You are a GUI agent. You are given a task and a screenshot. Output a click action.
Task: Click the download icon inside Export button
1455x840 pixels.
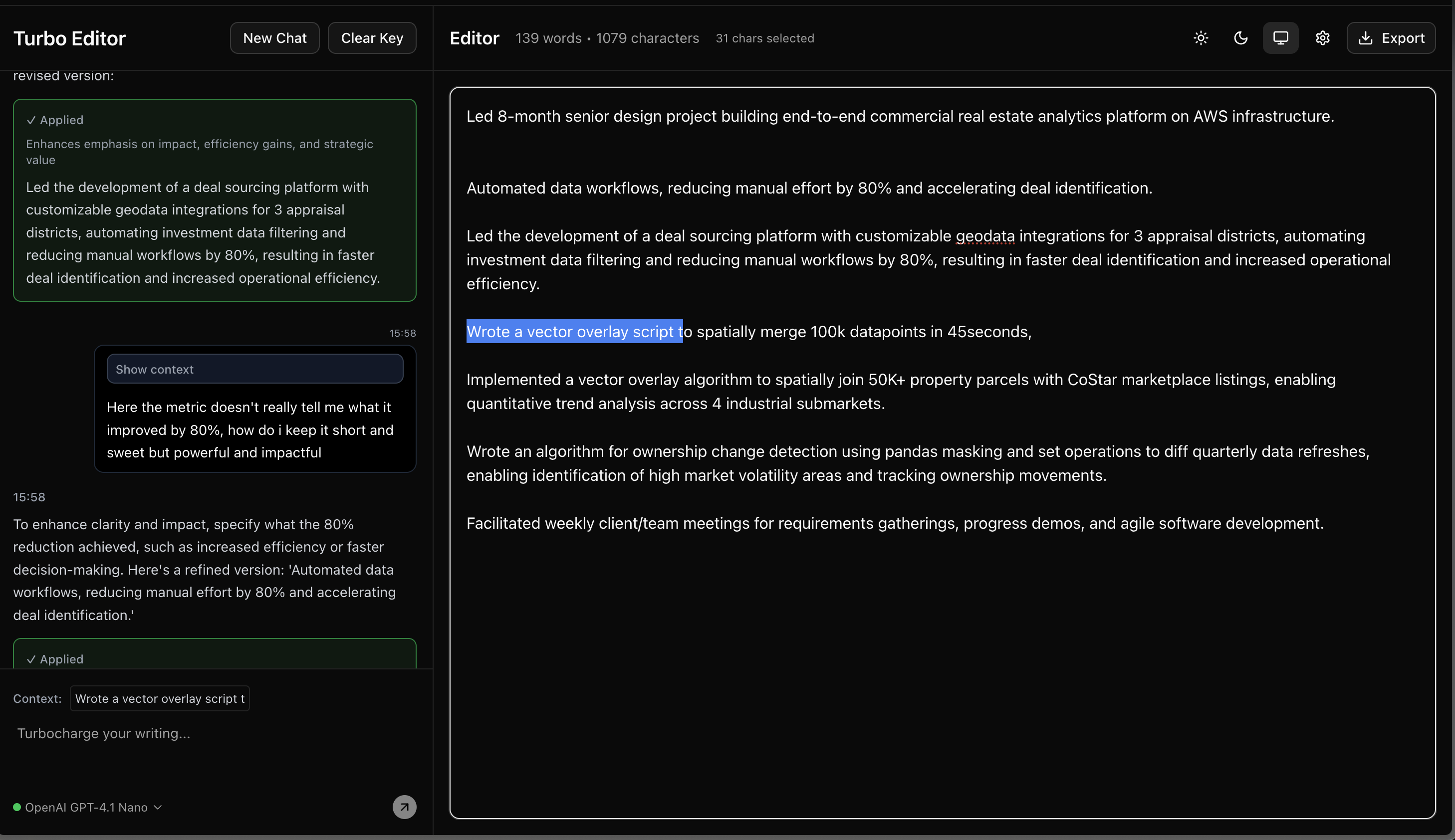[1365, 37]
